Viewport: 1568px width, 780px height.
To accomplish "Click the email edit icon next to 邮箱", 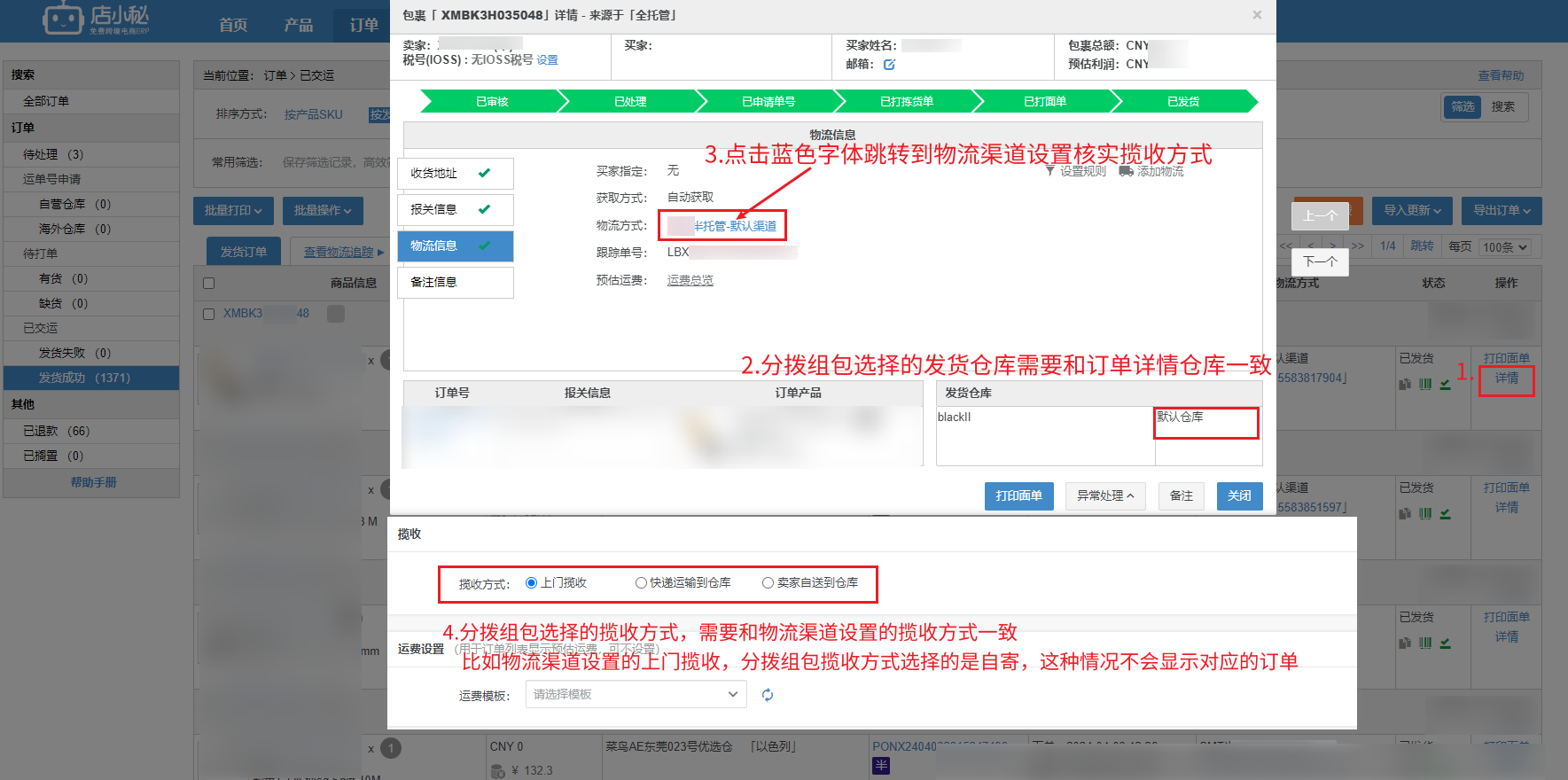I will [x=889, y=65].
